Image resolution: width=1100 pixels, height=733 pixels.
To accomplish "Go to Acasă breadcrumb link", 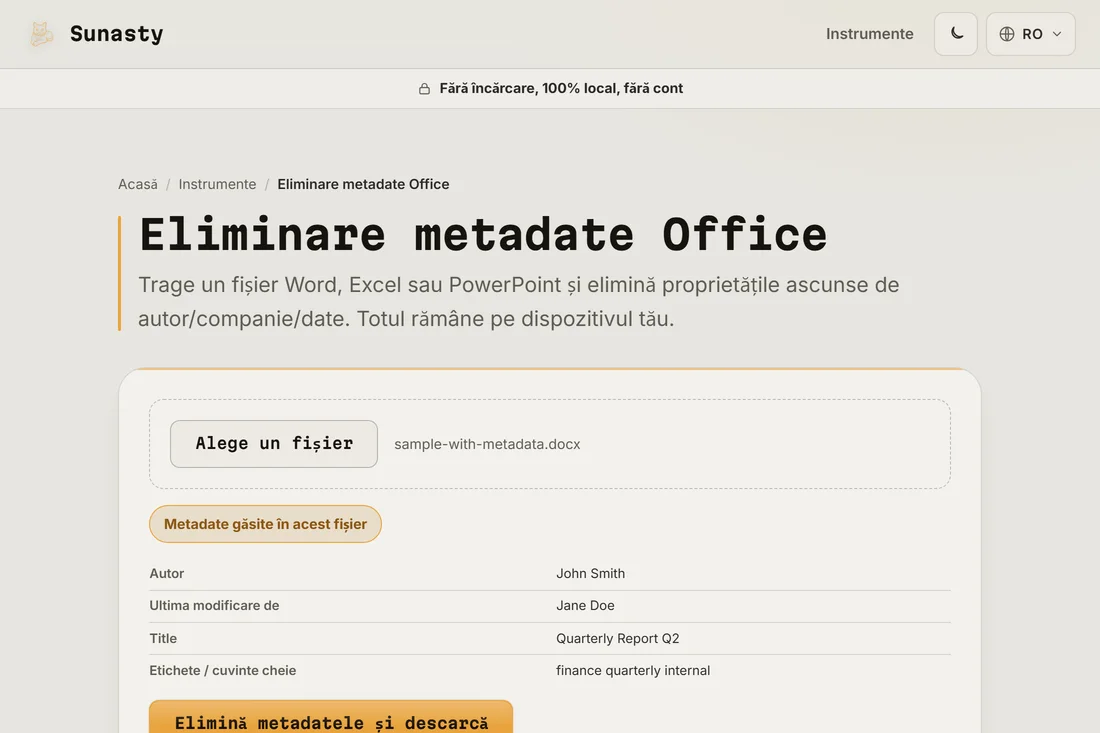I will click(138, 184).
